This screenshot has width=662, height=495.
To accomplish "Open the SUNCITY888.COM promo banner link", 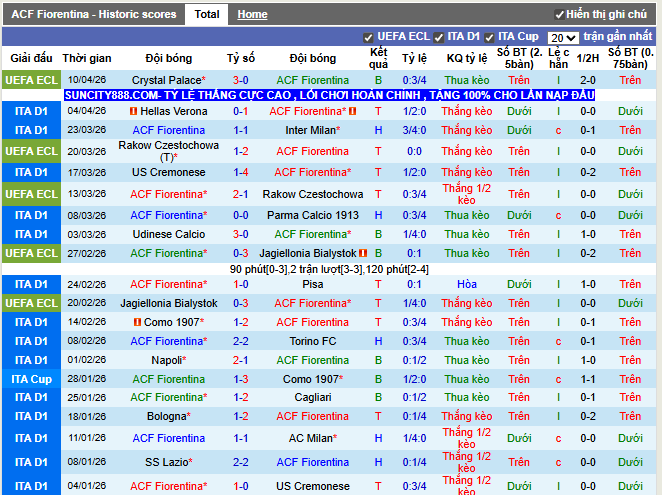I will tap(329, 95).
